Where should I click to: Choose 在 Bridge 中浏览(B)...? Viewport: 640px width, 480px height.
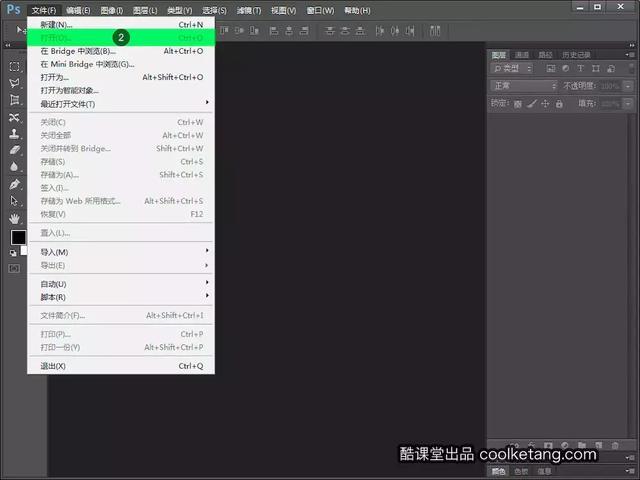121,51
